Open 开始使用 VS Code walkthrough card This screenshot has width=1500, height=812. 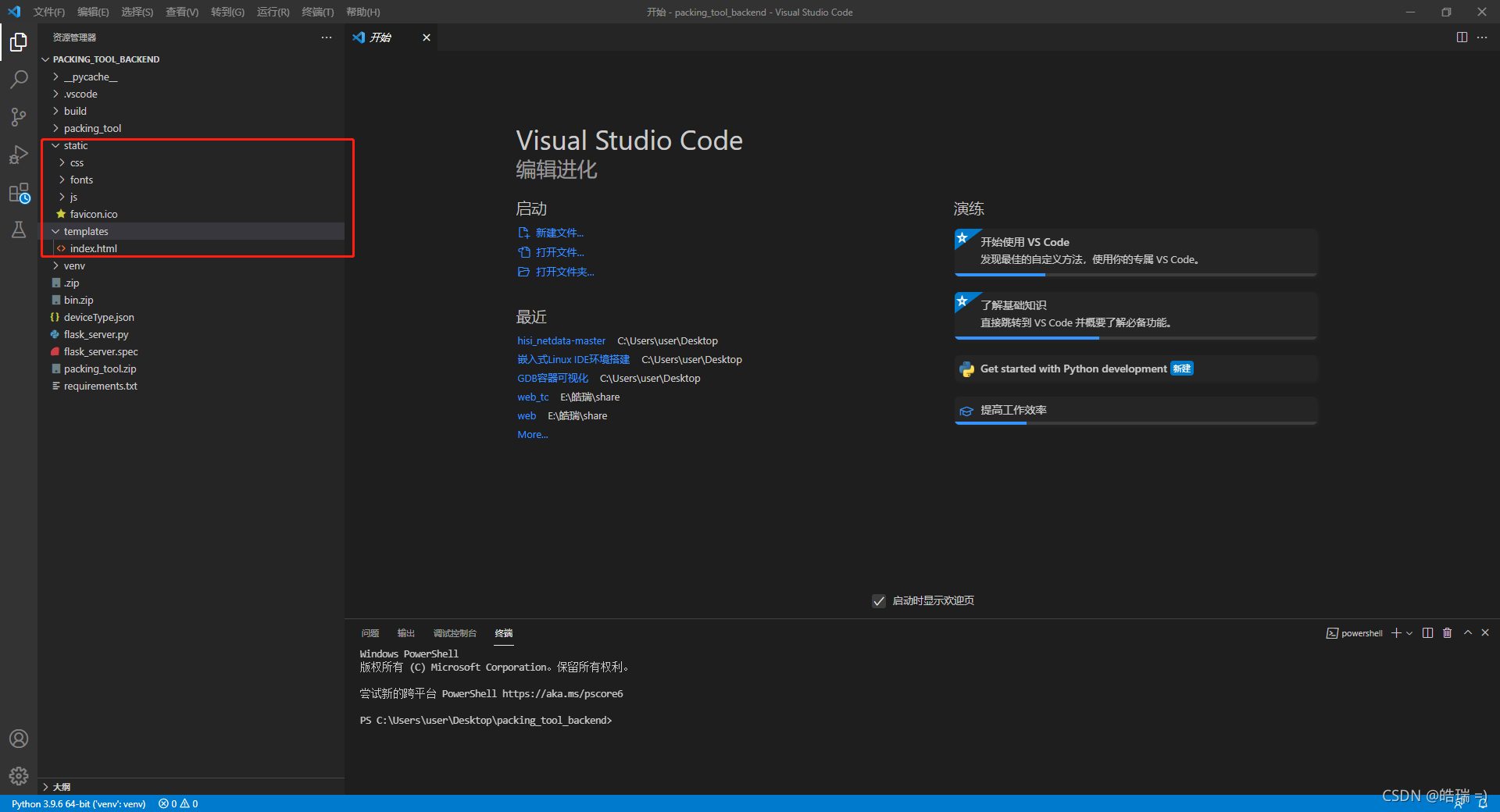coord(1136,252)
